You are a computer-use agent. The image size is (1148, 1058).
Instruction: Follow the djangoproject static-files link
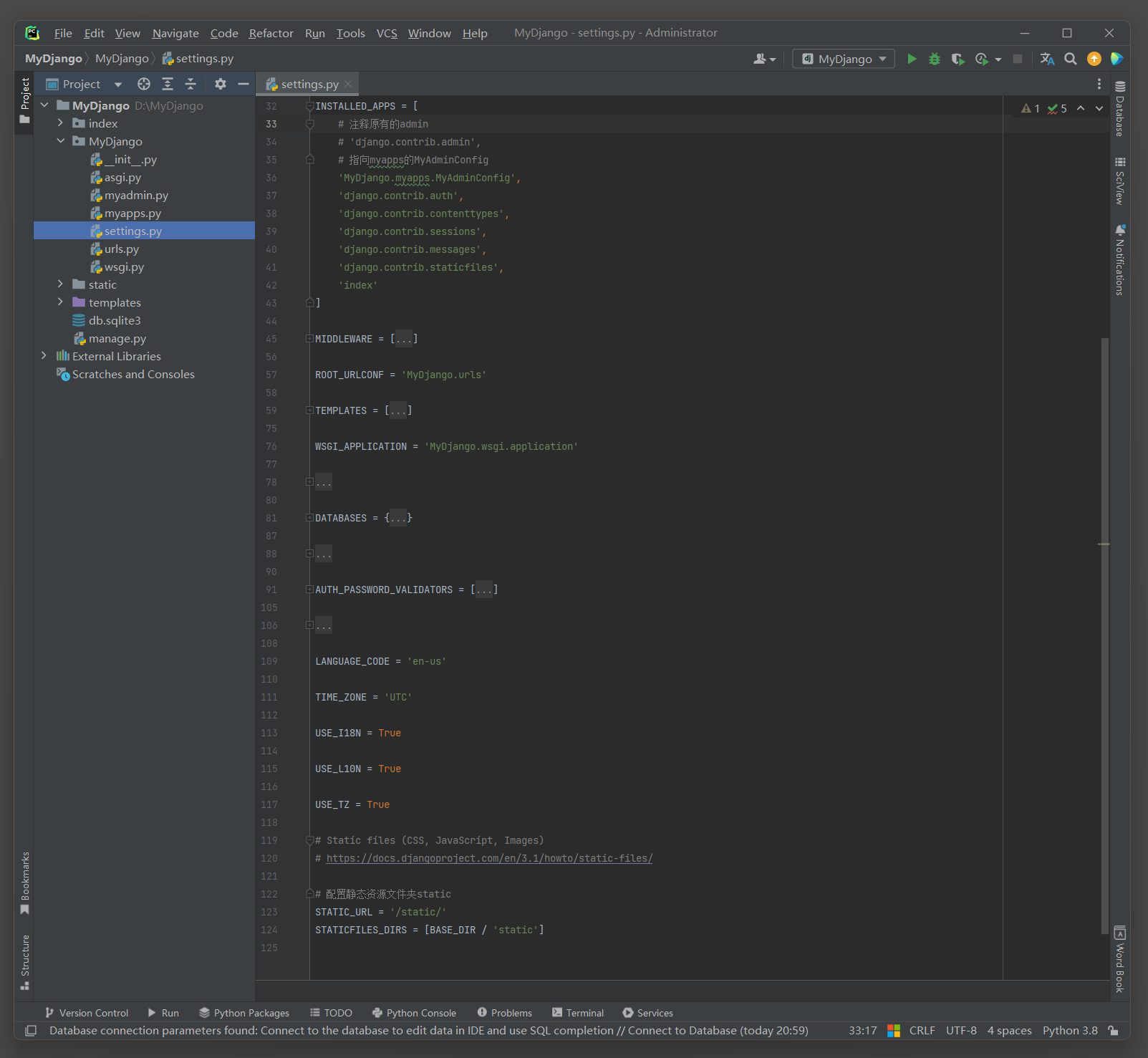[489, 858]
